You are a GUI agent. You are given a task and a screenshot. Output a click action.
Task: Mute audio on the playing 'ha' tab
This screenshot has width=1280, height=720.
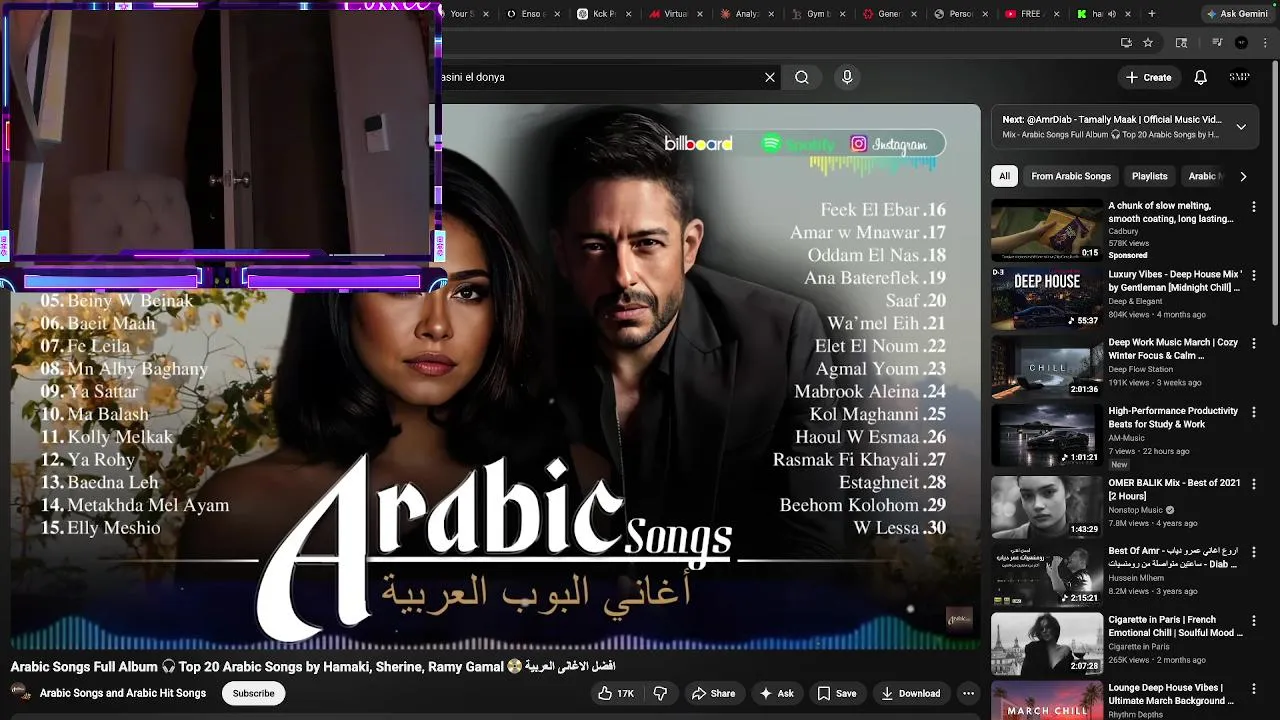click(x=1111, y=14)
